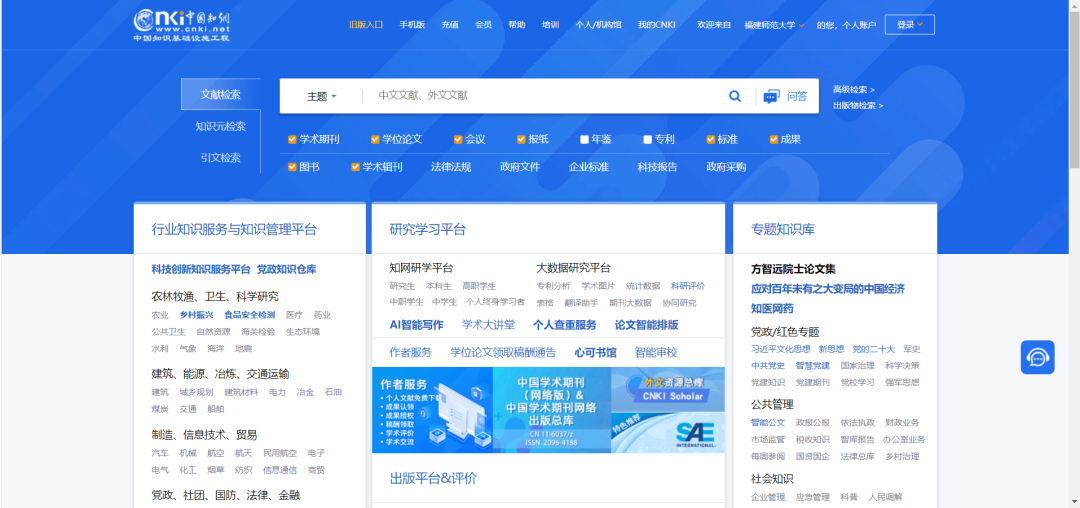Open 充值 in the top menu

450,25
